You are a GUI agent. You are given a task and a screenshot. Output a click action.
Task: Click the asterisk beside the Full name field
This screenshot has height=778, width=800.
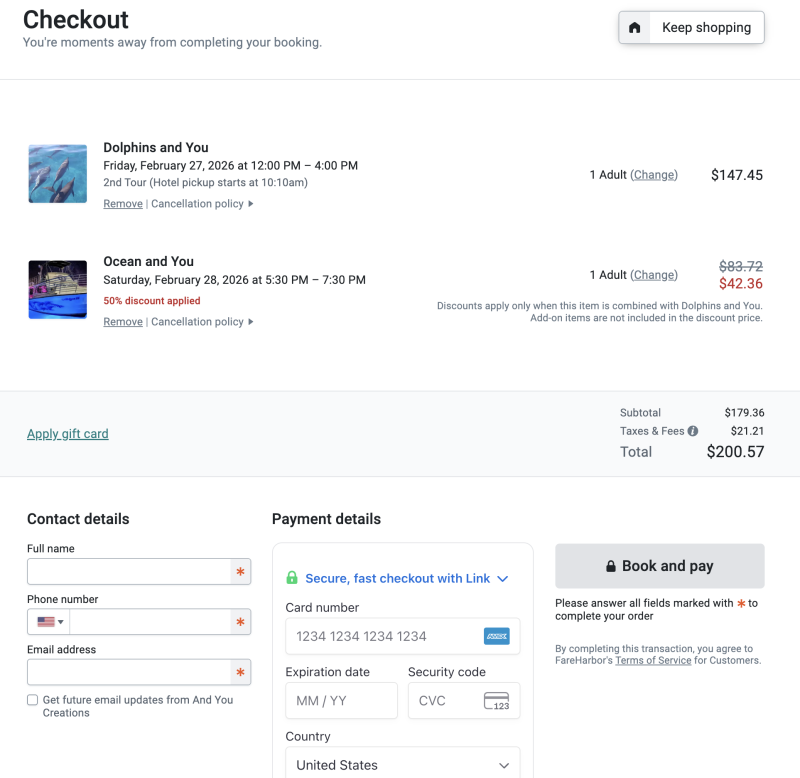(240, 571)
